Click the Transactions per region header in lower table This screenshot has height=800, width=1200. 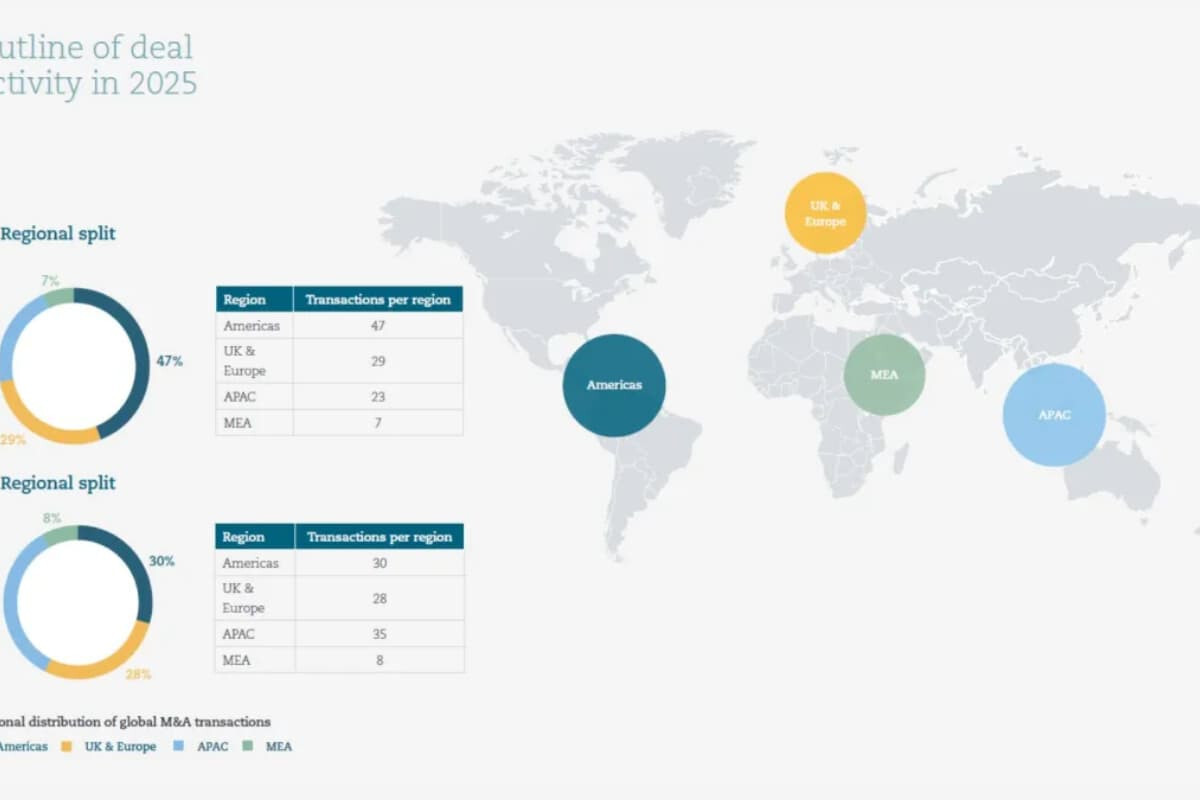point(378,537)
